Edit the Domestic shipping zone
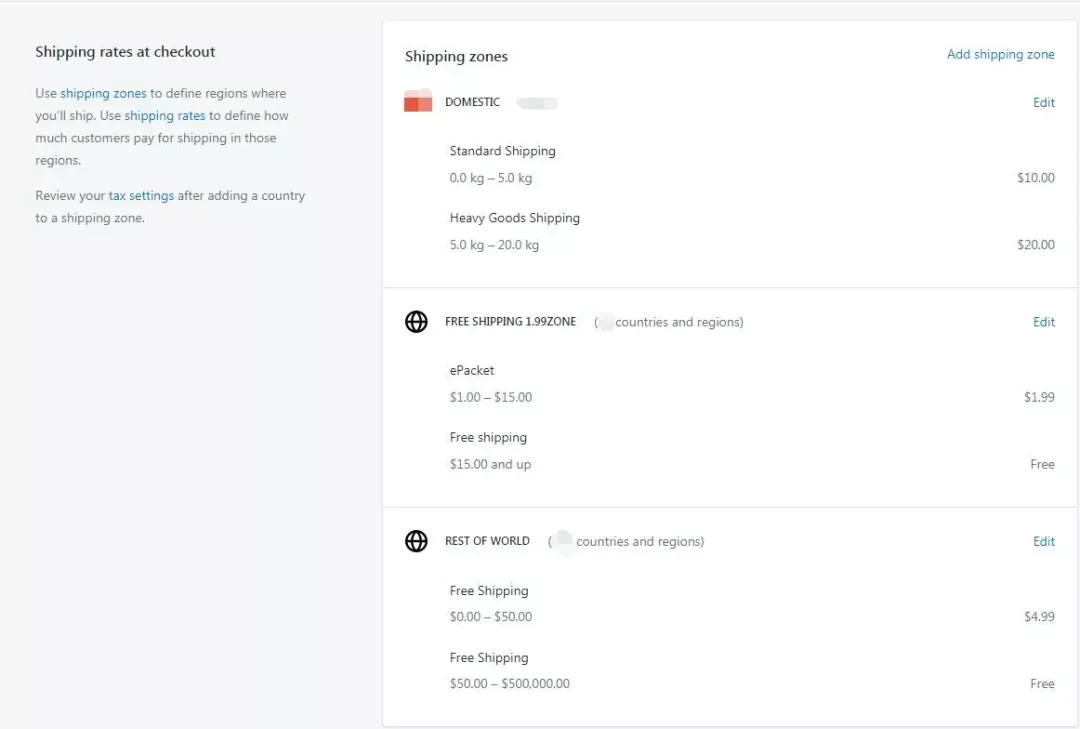This screenshot has height=729, width=1080. 1043,102
